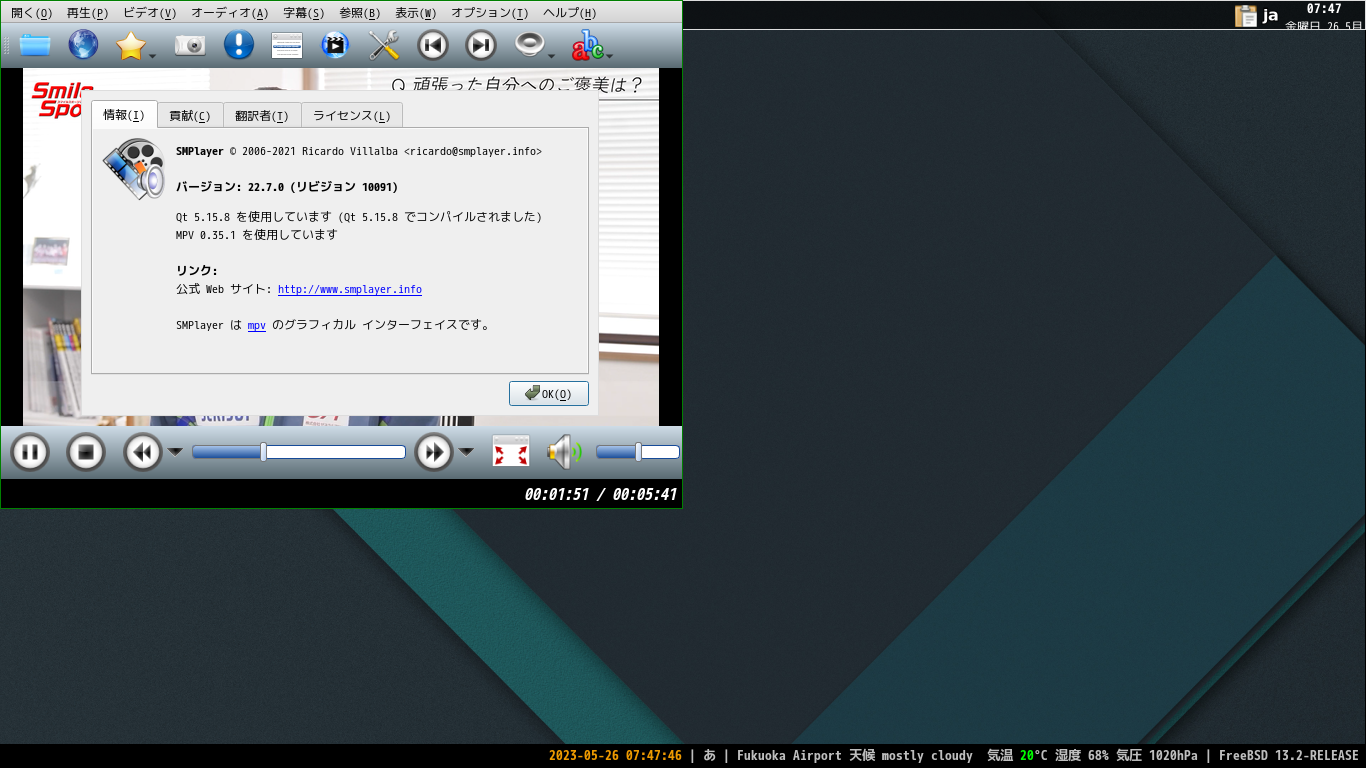Screen dimensions: 1366x768
Task: Expand the subtitle abc dropdown arrow
Action: pos(609,55)
